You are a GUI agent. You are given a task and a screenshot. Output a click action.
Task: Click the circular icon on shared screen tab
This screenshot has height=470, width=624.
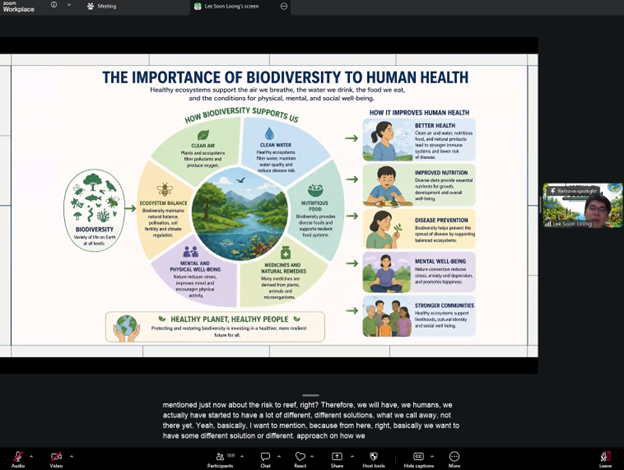284,6
